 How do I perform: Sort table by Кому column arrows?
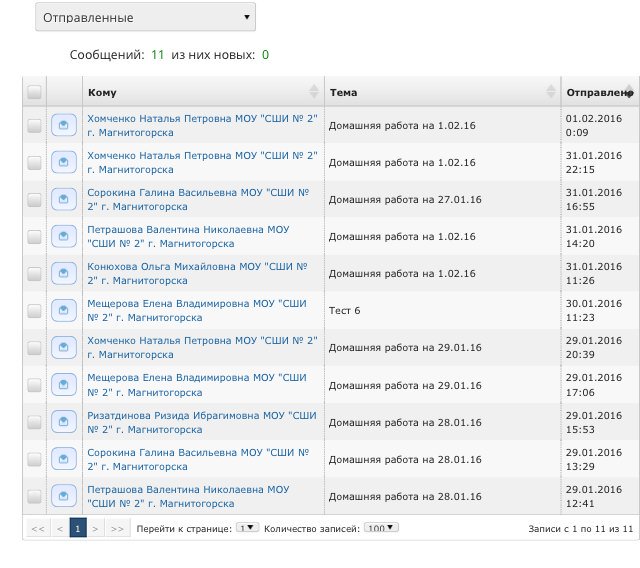click(313, 92)
